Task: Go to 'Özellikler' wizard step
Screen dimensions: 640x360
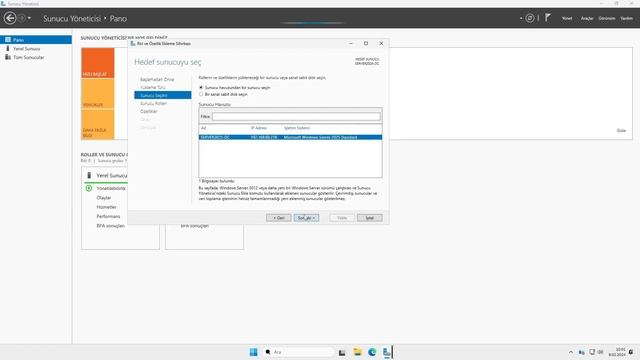Action: point(149,111)
